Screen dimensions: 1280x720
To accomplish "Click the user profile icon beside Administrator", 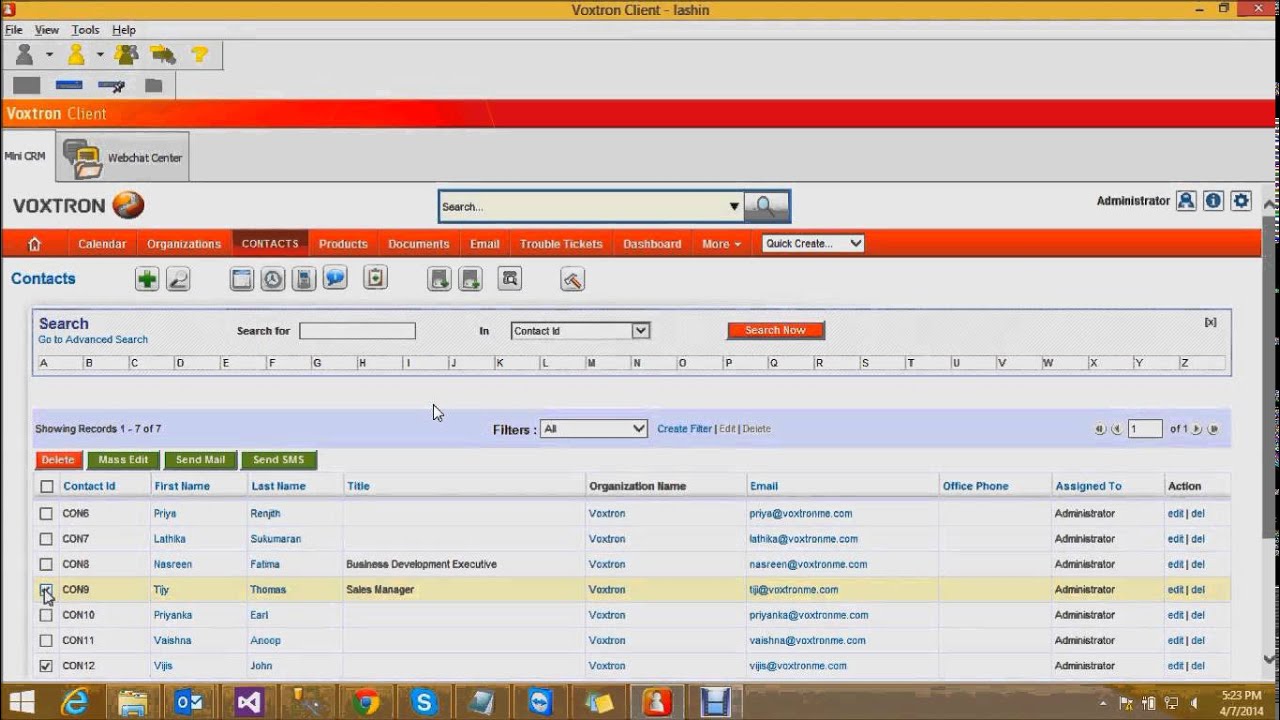I will [x=1186, y=201].
